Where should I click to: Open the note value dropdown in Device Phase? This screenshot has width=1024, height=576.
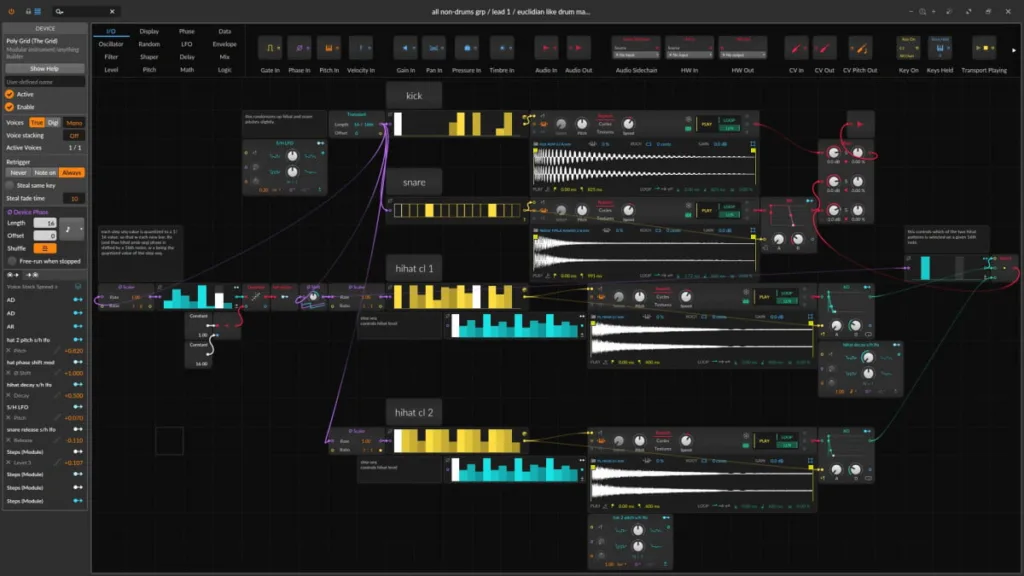(71, 228)
